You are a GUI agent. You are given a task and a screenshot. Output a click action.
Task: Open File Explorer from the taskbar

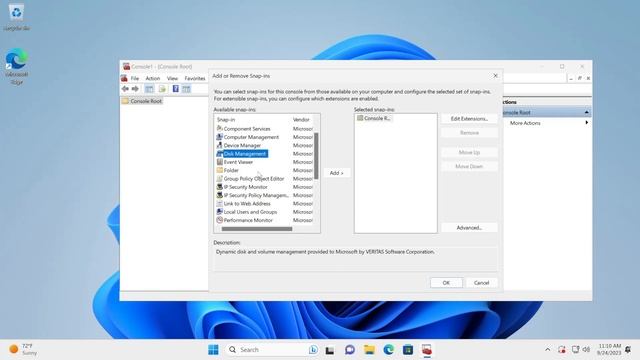(369, 350)
